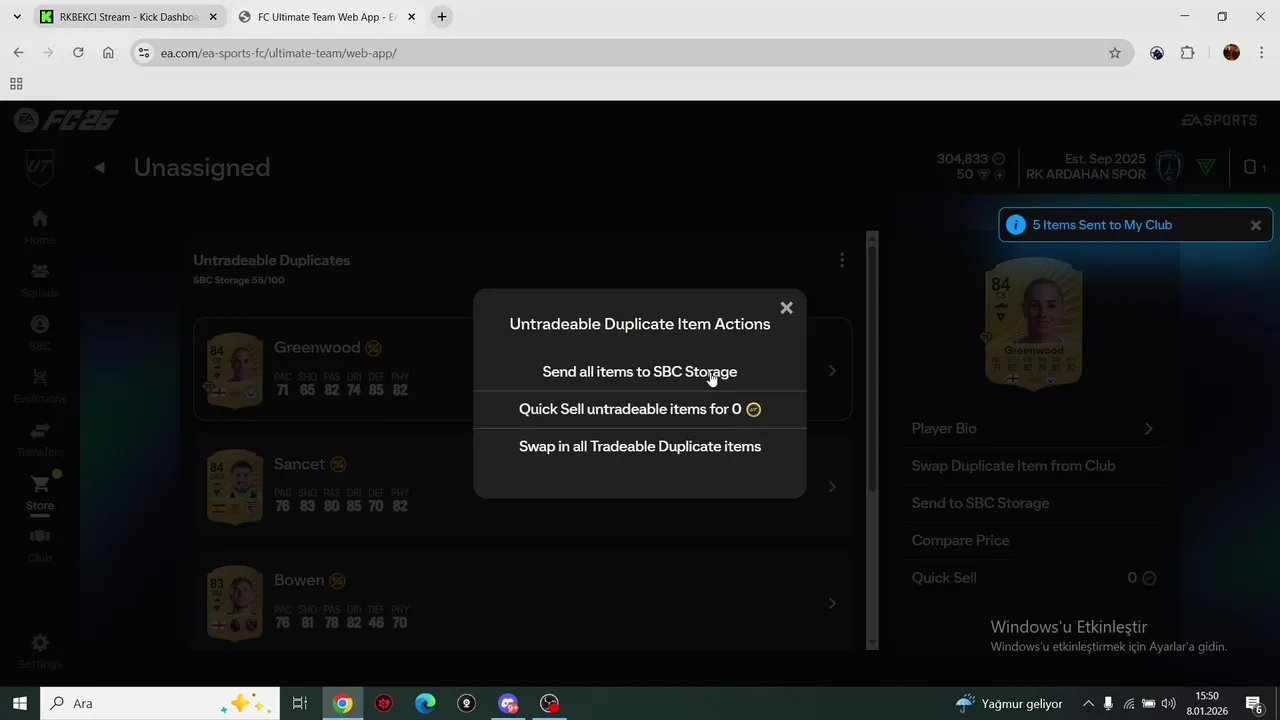Select the Bowen 83 player card
1280x720 pixels.
click(x=235, y=603)
